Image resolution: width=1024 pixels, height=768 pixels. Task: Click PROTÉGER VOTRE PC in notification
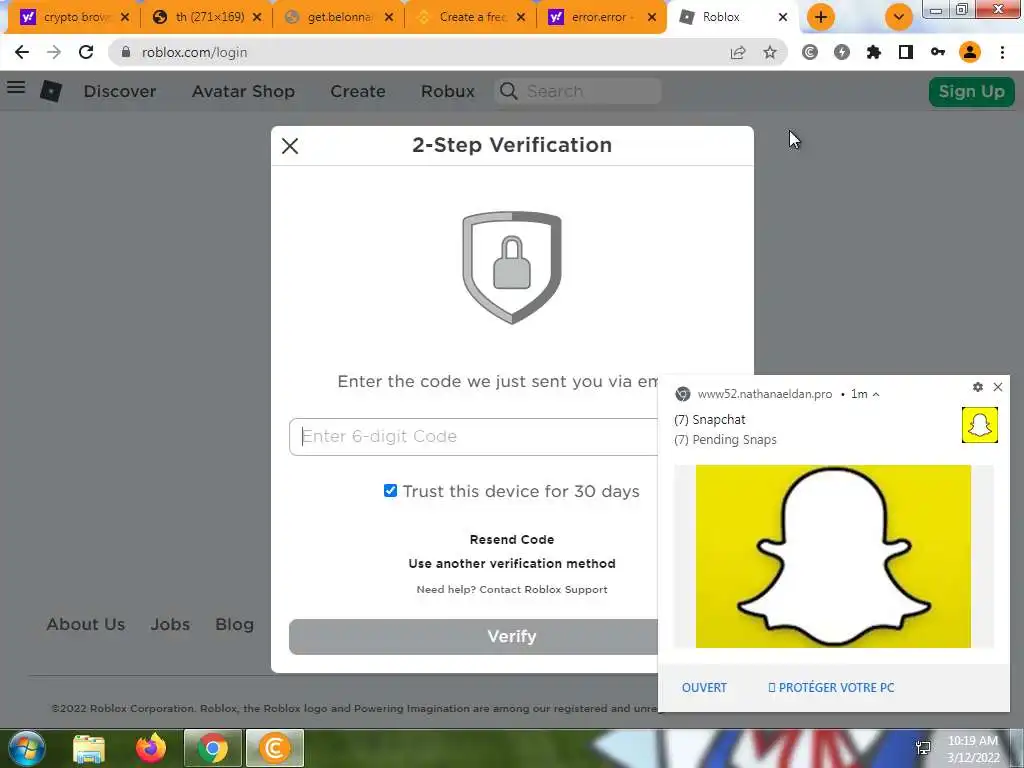[x=831, y=688]
